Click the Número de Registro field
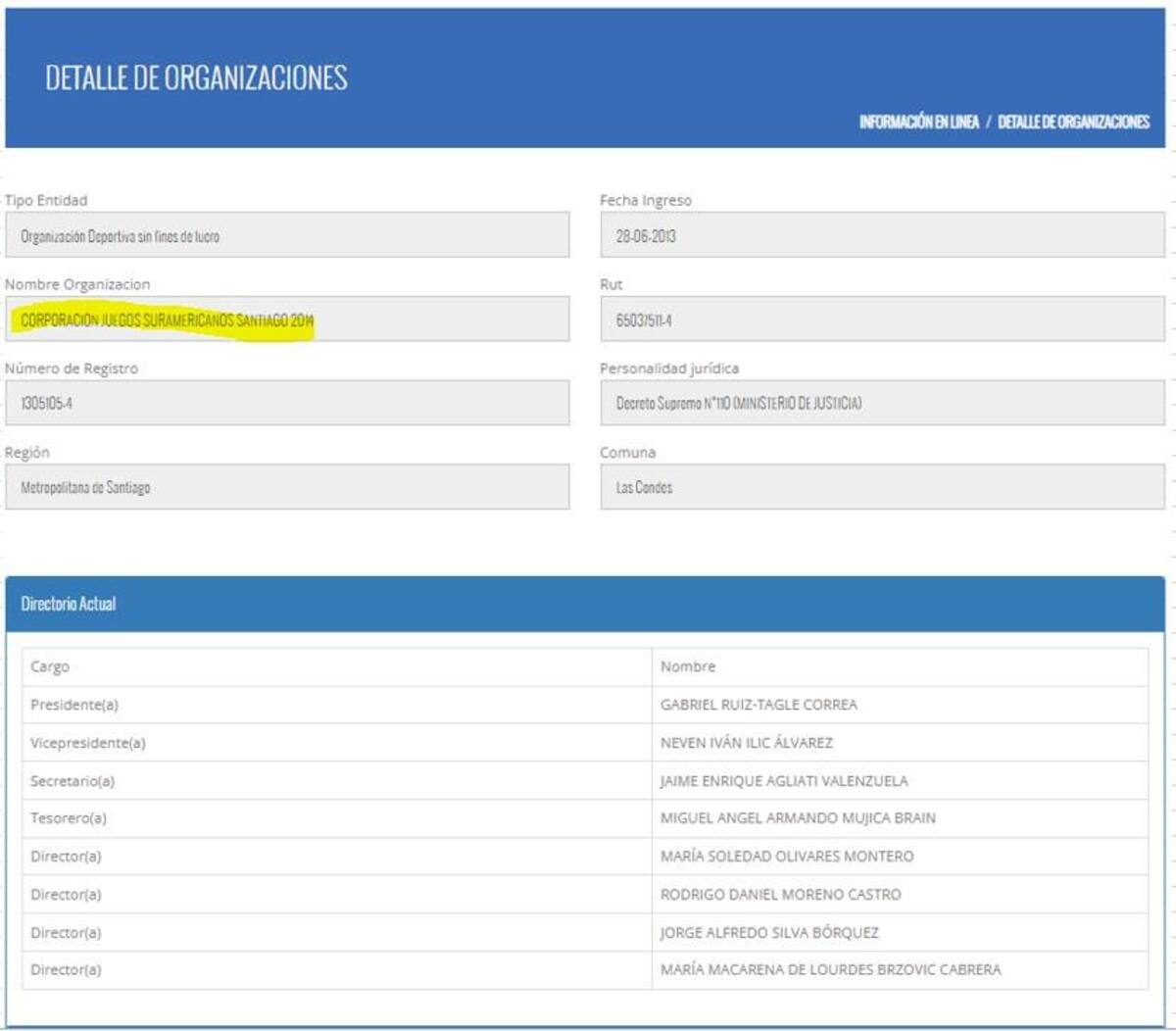This screenshot has width=1176, height=1031. pos(286,404)
